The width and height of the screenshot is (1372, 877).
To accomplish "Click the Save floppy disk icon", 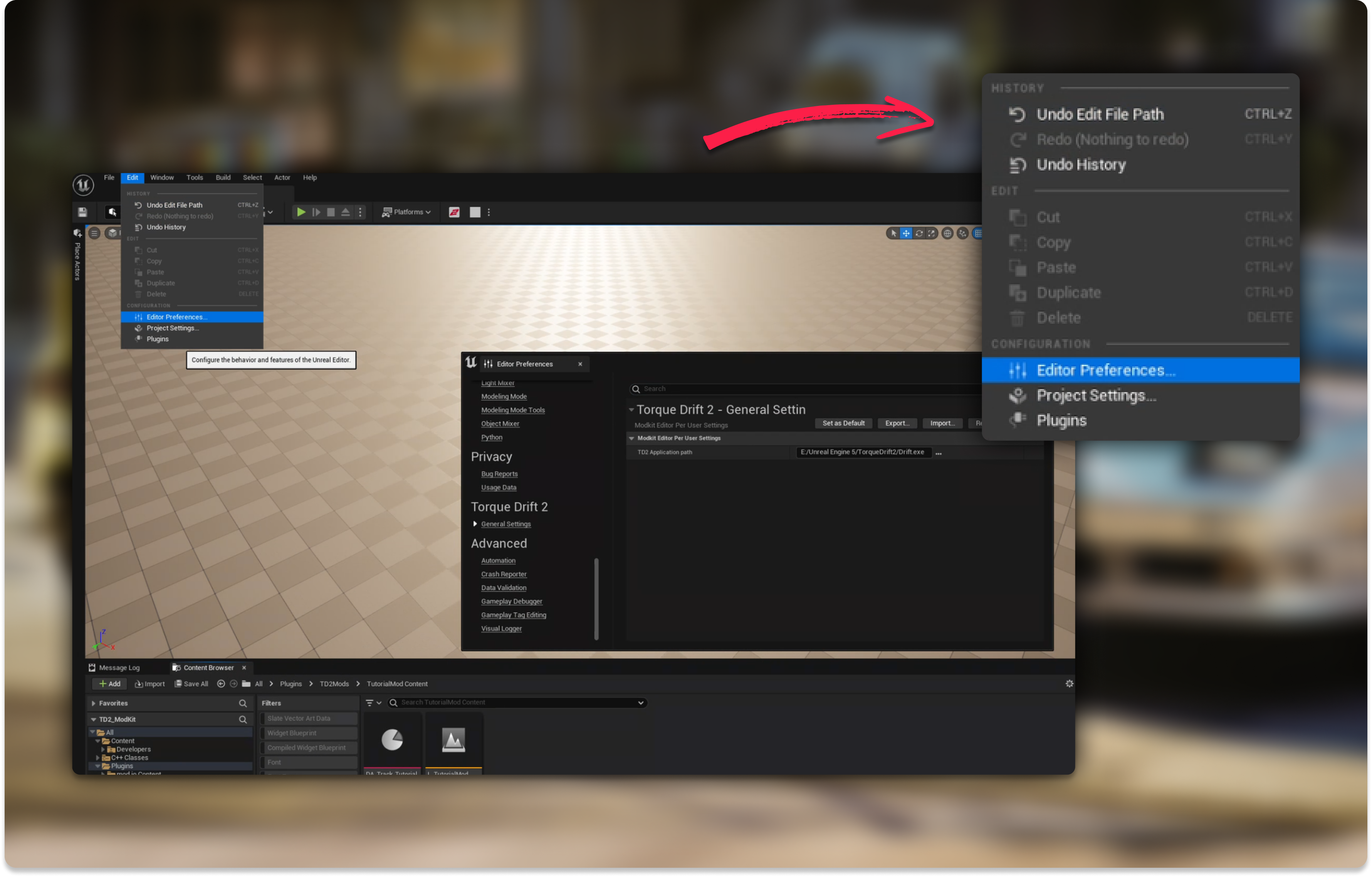I will [x=82, y=212].
